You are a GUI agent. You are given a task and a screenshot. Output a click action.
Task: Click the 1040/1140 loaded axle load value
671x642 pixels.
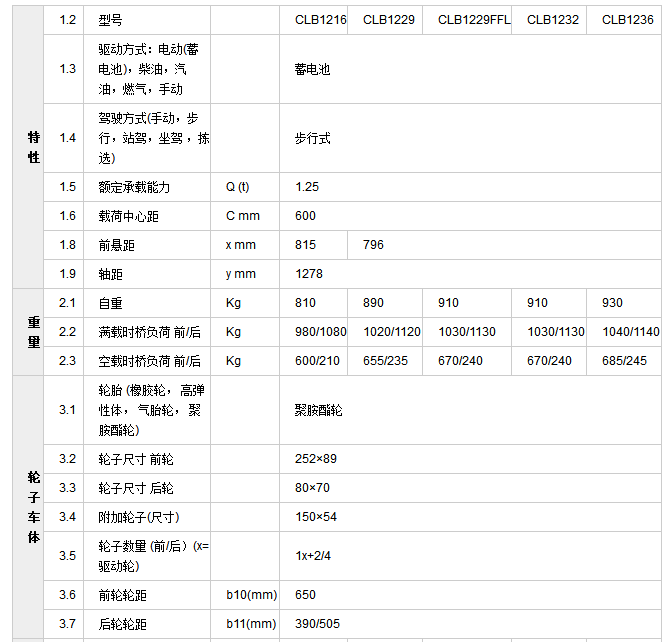[630, 332]
